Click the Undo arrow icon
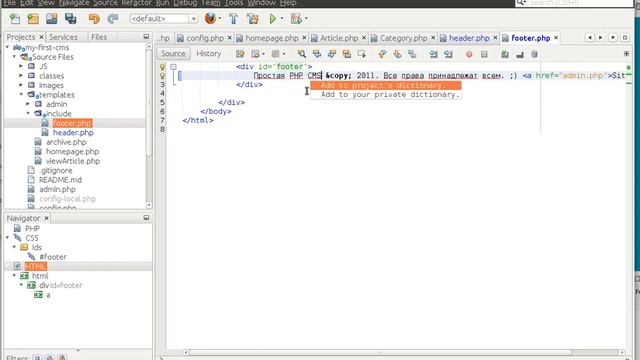This screenshot has height=360, width=640. [94, 18]
